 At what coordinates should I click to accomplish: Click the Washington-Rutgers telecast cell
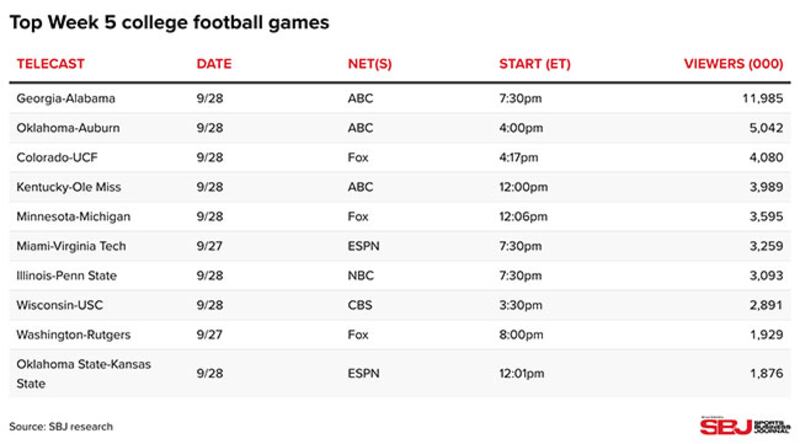(74, 333)
